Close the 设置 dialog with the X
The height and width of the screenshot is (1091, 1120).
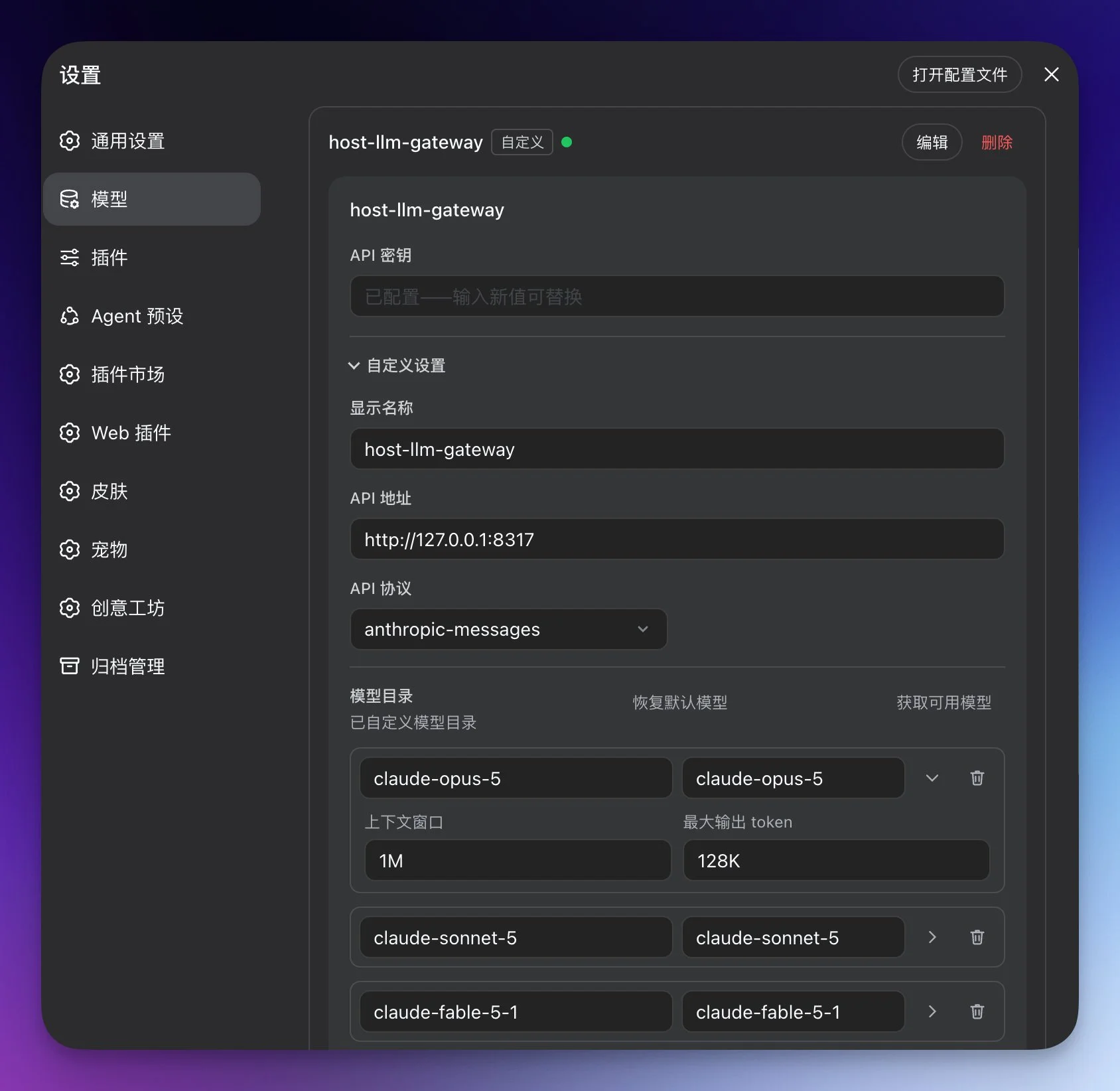pyautogui.click(x=1051, y=74)
